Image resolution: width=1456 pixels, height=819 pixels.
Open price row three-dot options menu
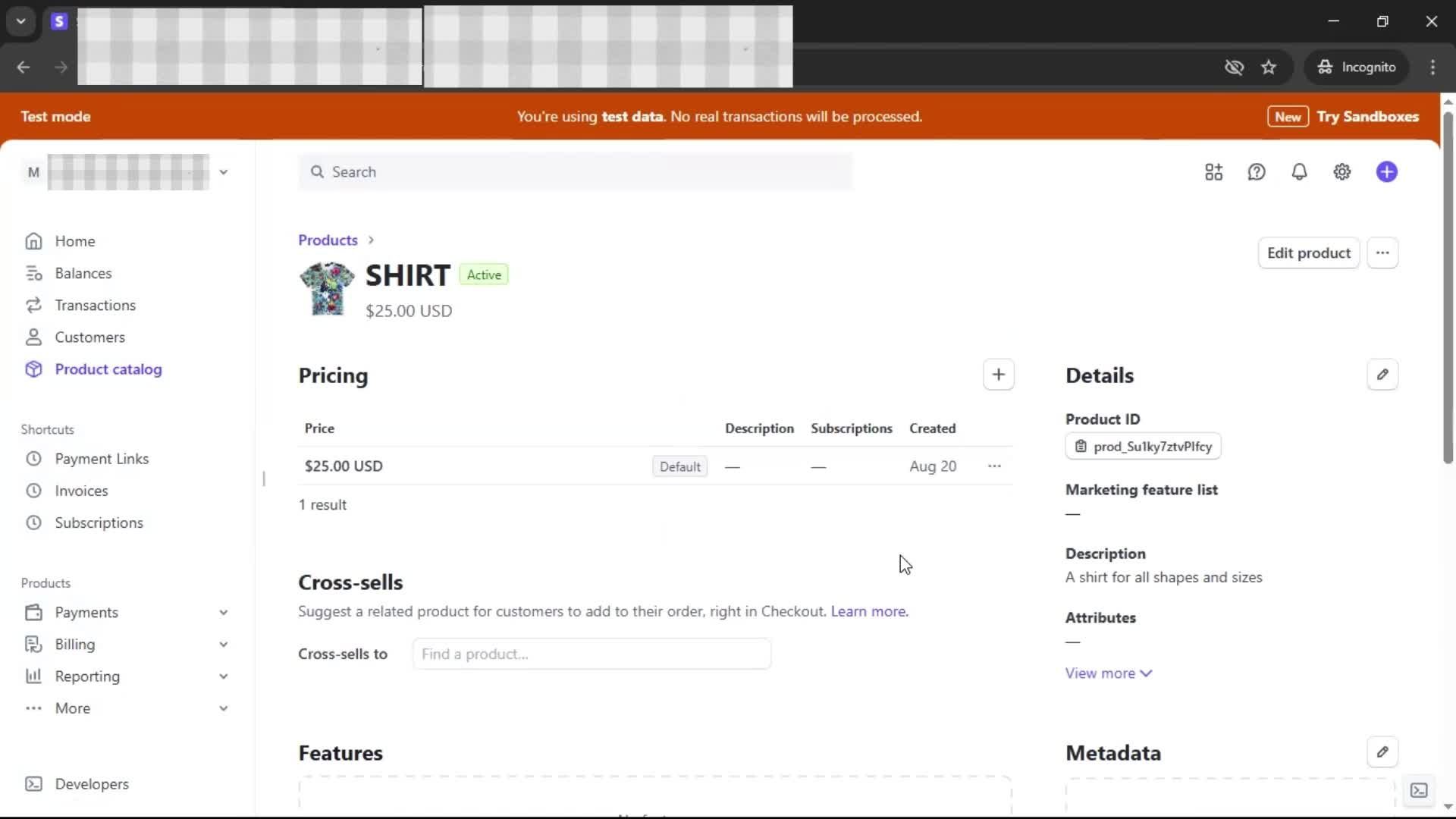coord(994,466)
